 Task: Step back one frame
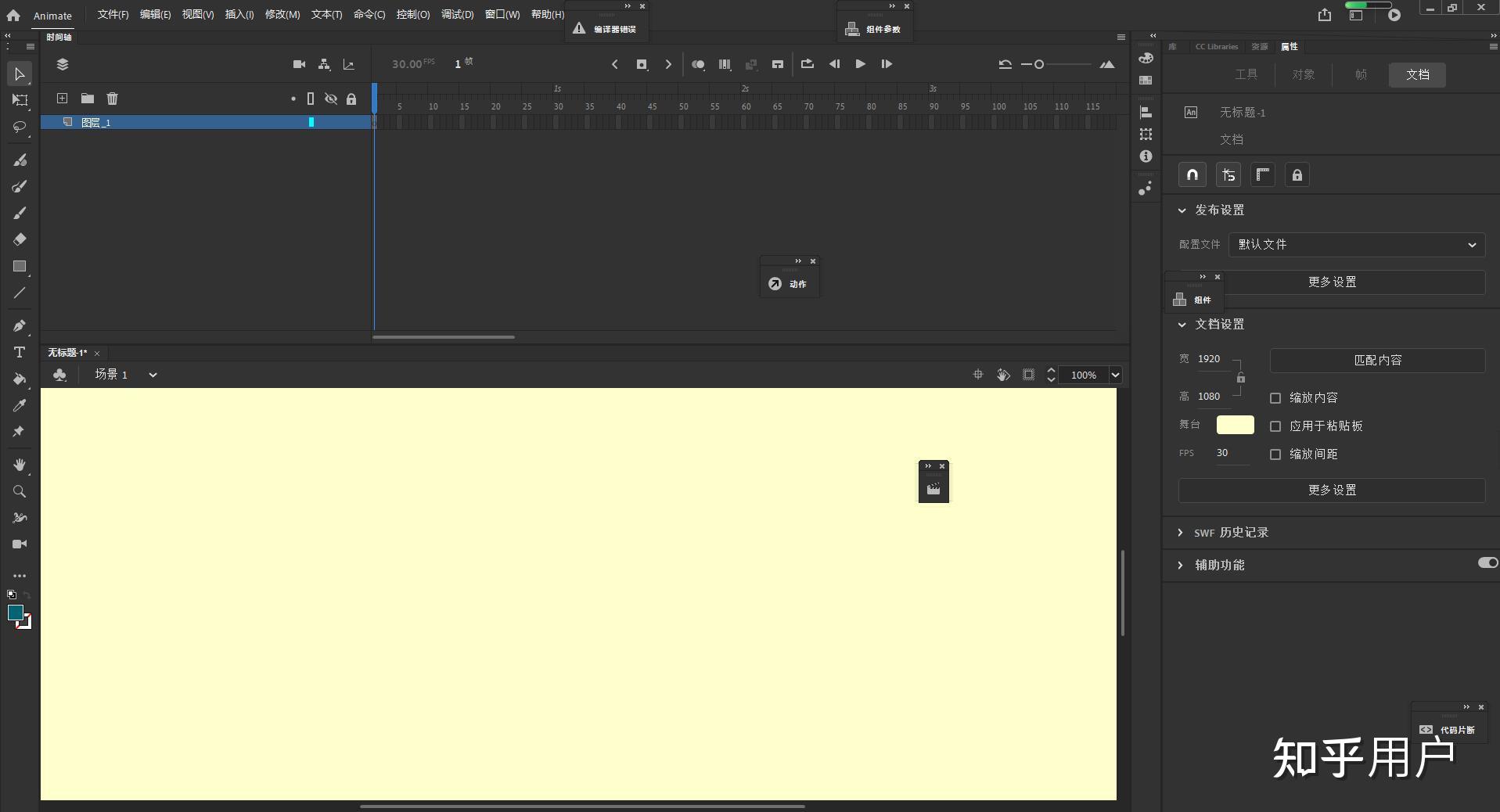click(834, 64)
